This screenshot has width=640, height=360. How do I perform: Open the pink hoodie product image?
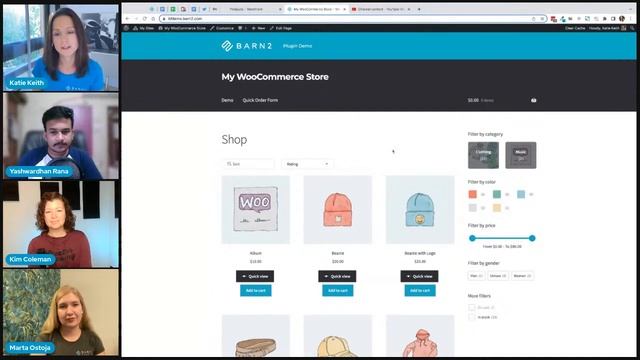tap(420, 336)
